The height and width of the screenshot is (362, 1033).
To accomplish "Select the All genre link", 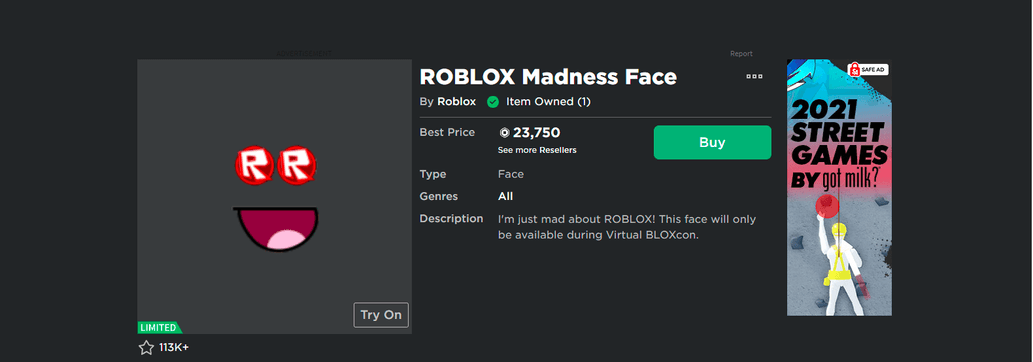I will (x=505, y=196).
